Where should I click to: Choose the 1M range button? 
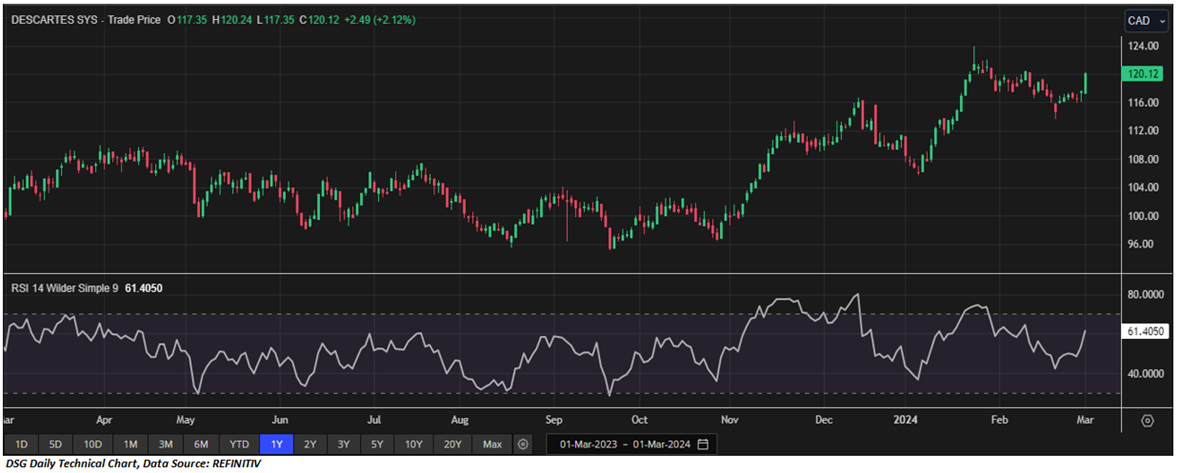click(131, 443)
